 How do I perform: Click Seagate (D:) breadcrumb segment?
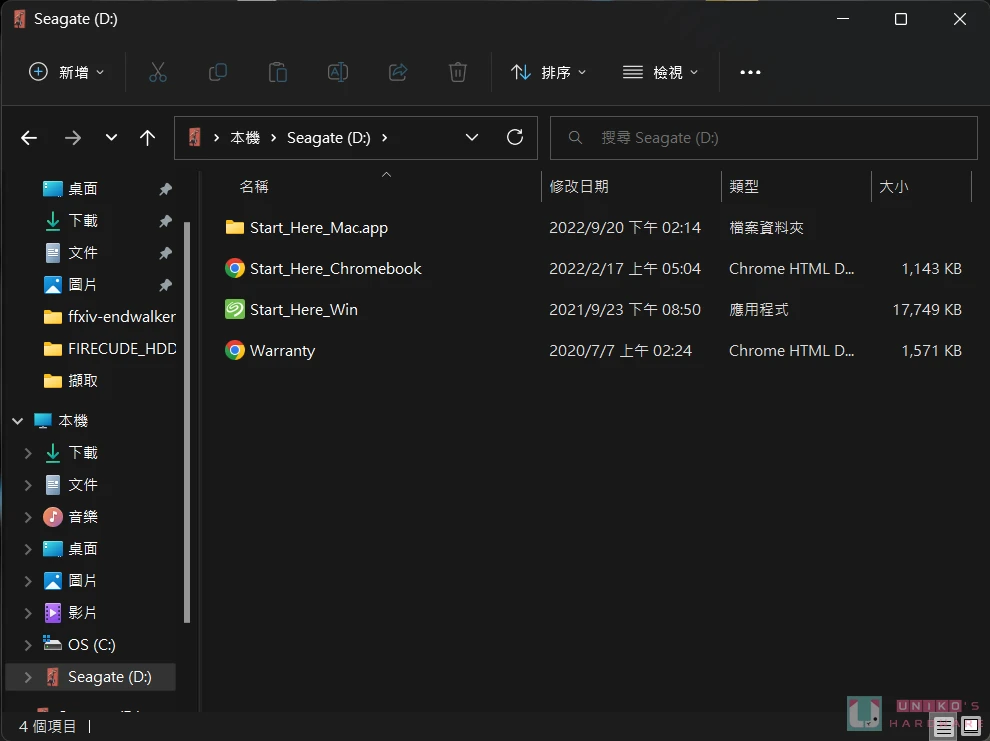328,138
